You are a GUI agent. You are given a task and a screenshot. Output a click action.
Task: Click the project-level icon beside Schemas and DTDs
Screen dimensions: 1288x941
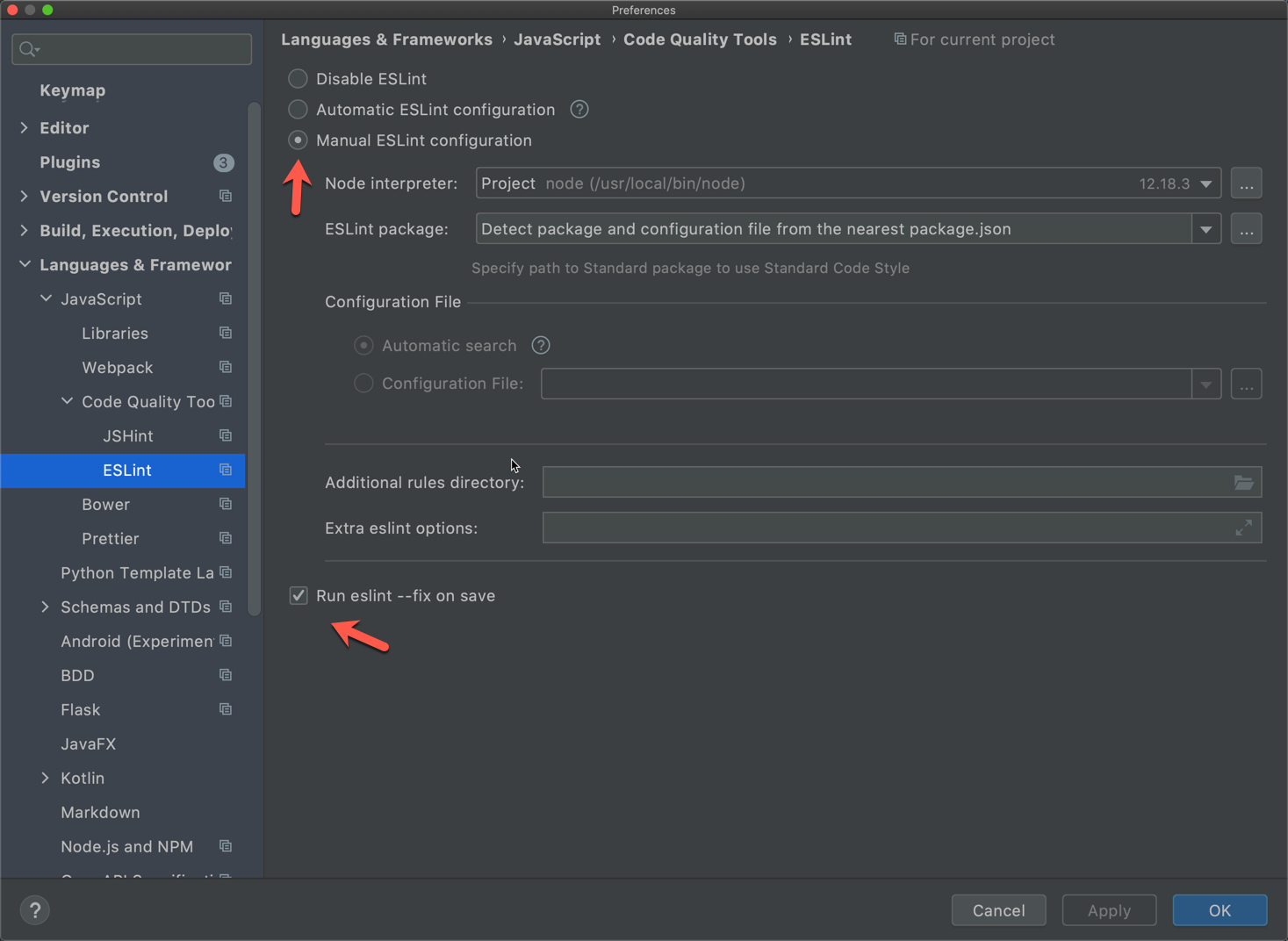coord(226,607)
